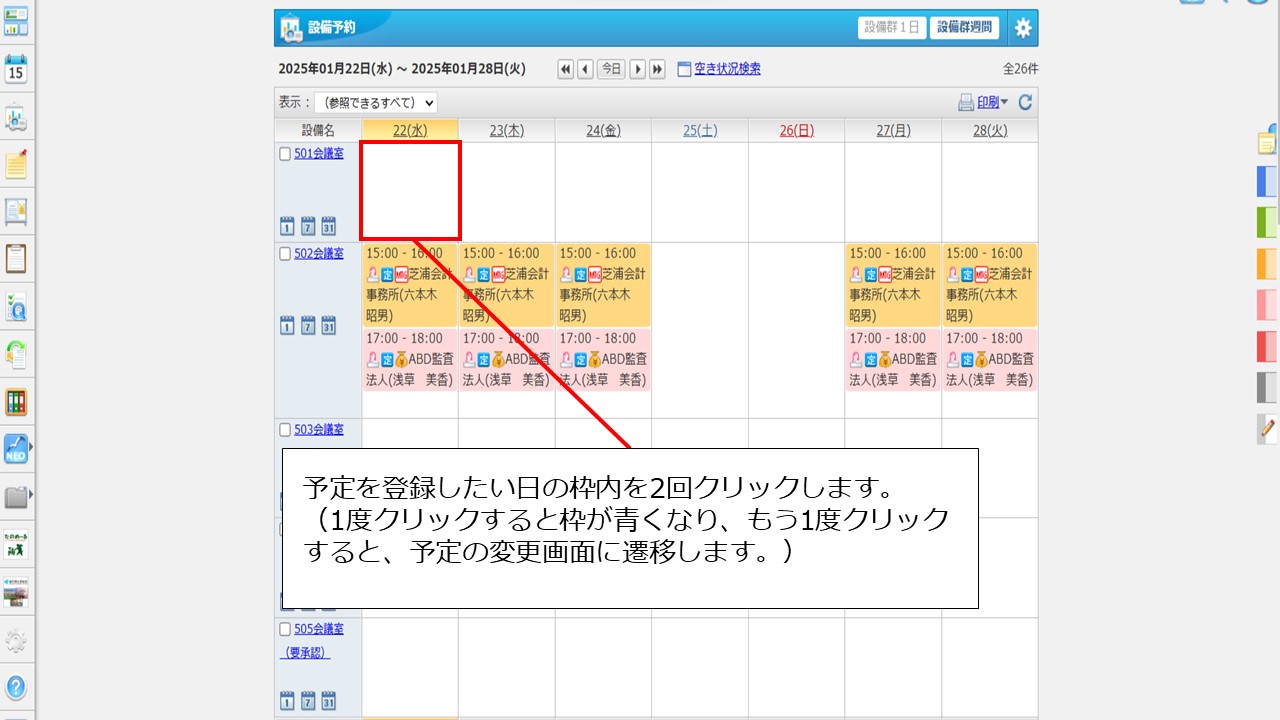Click the orange color tab on right edge
The image size is (1280, 720).
(1267, 263)
